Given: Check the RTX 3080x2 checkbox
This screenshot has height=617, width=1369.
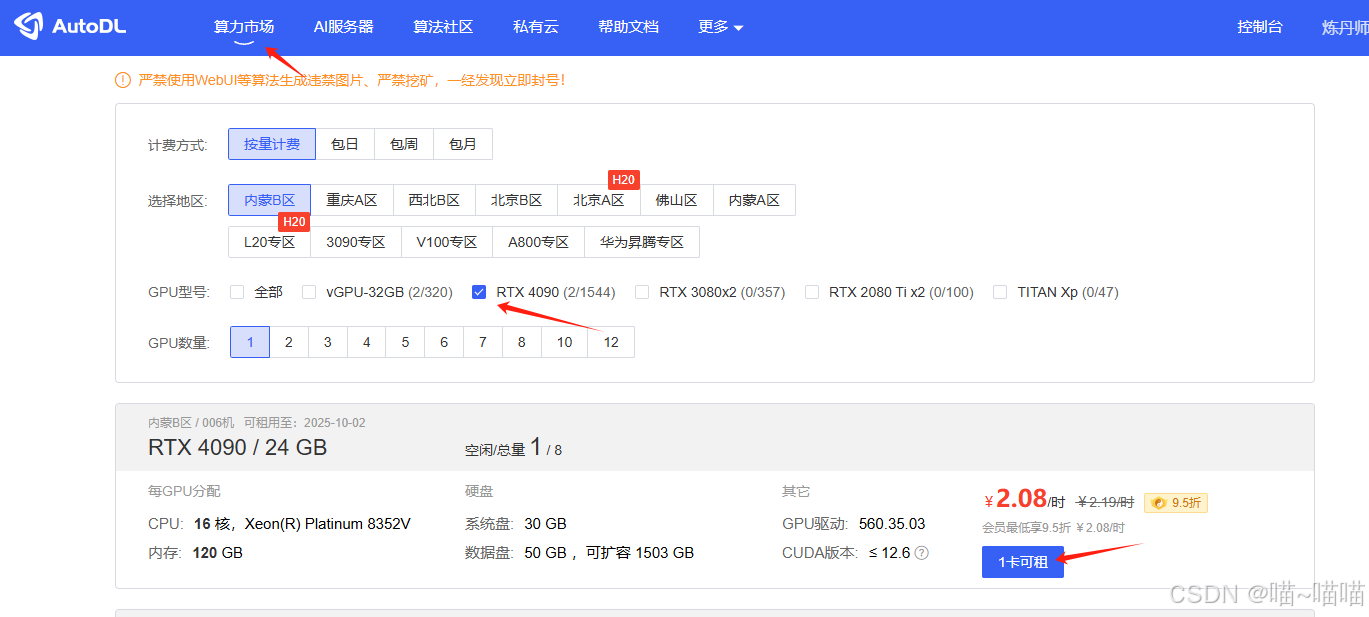Looking at the screenshot, I should (642, 292).
